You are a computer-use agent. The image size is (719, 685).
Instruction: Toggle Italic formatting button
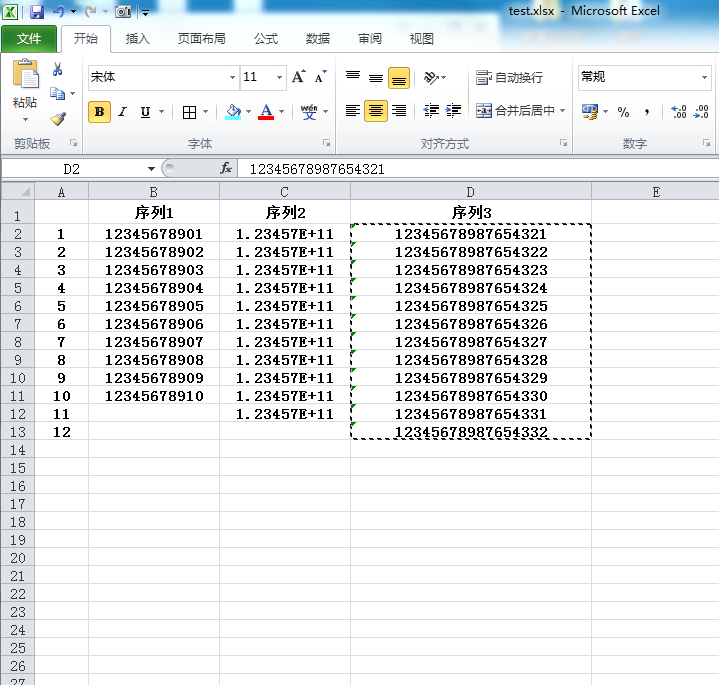coord(122,112)
